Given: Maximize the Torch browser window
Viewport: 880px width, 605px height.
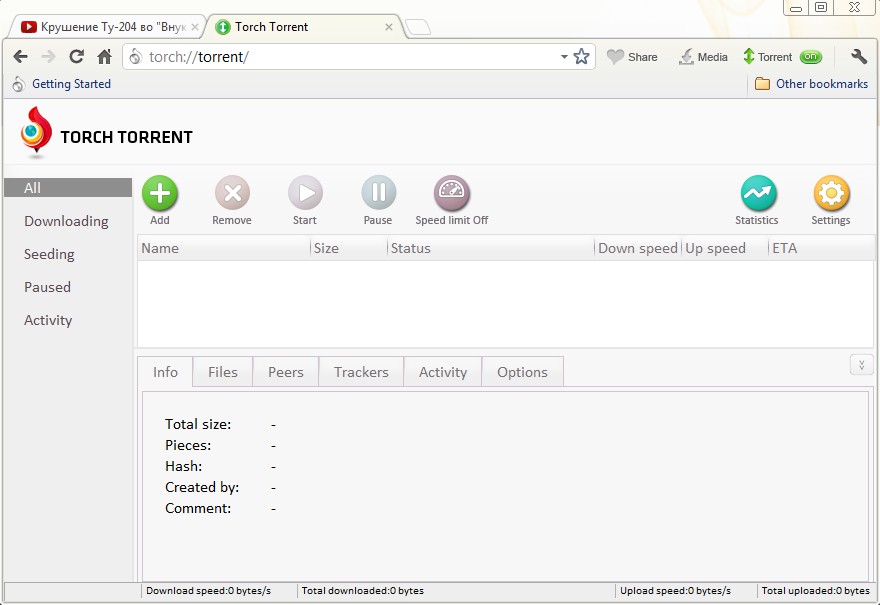Looking at the screenshot, I should pyautogui.click(x=821, y=7).
